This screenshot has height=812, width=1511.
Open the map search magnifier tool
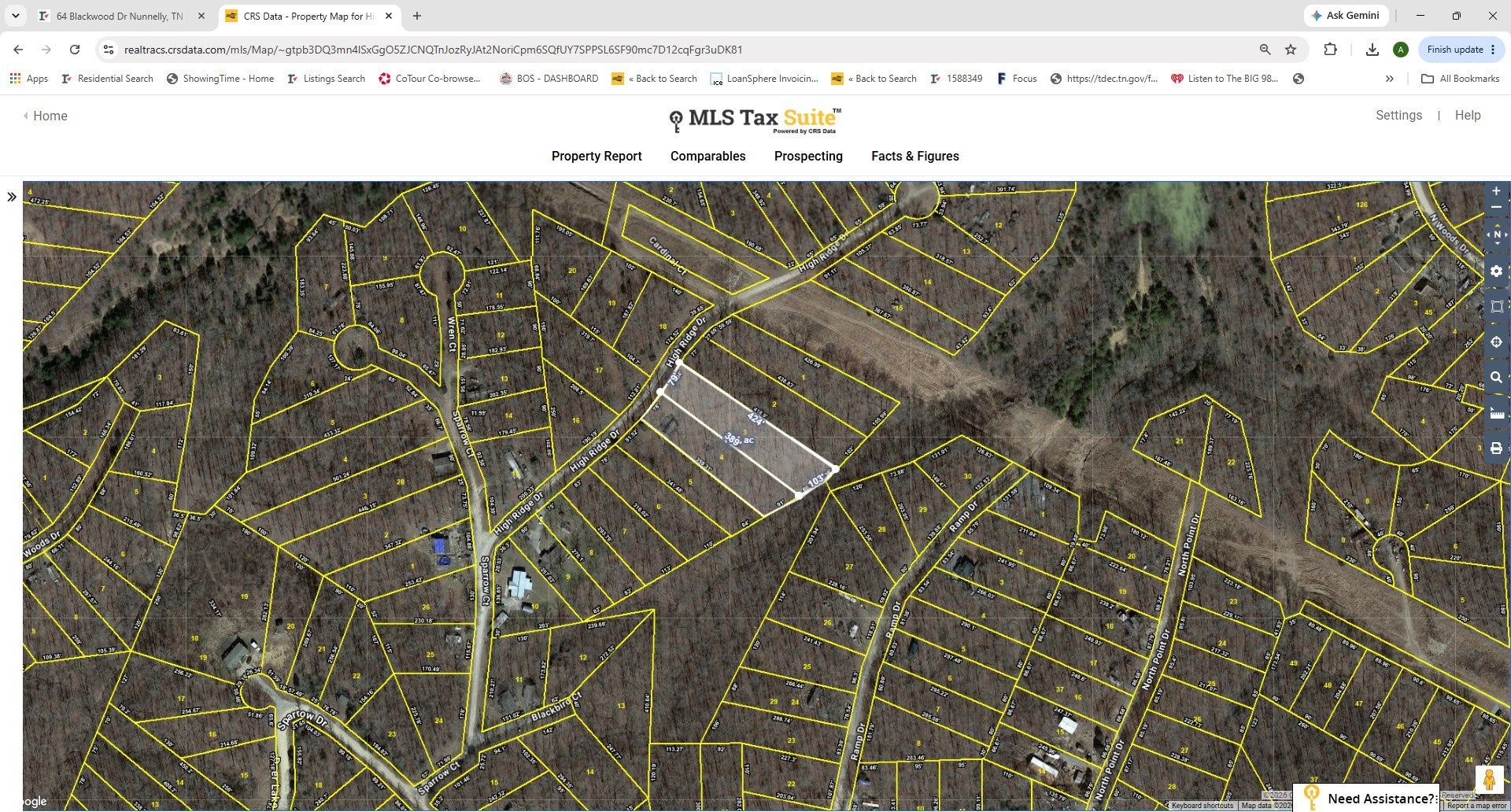(x=1496, y=378)
